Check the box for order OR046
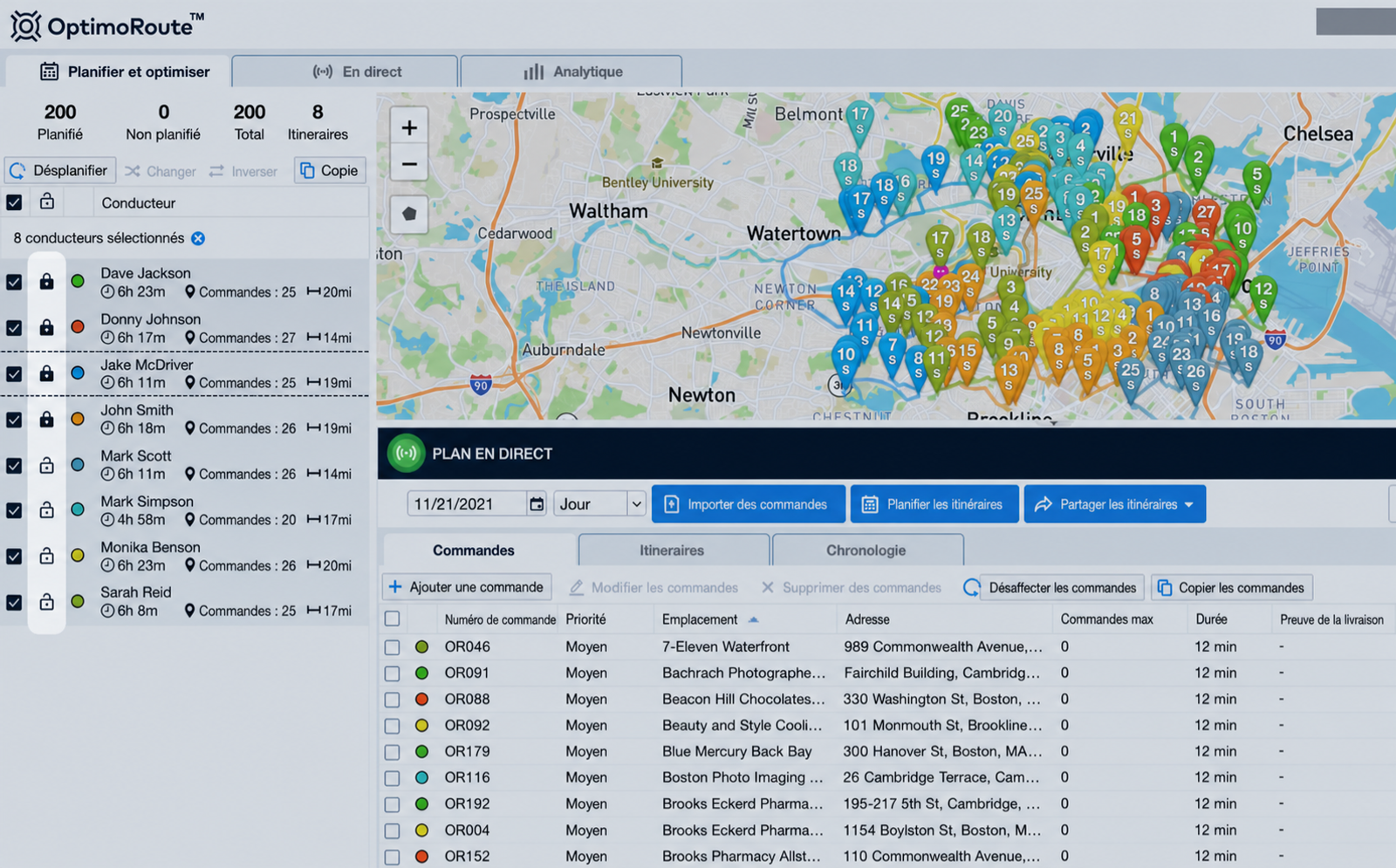Viewport: 1396px width, 868px height. tap(393, 647)
